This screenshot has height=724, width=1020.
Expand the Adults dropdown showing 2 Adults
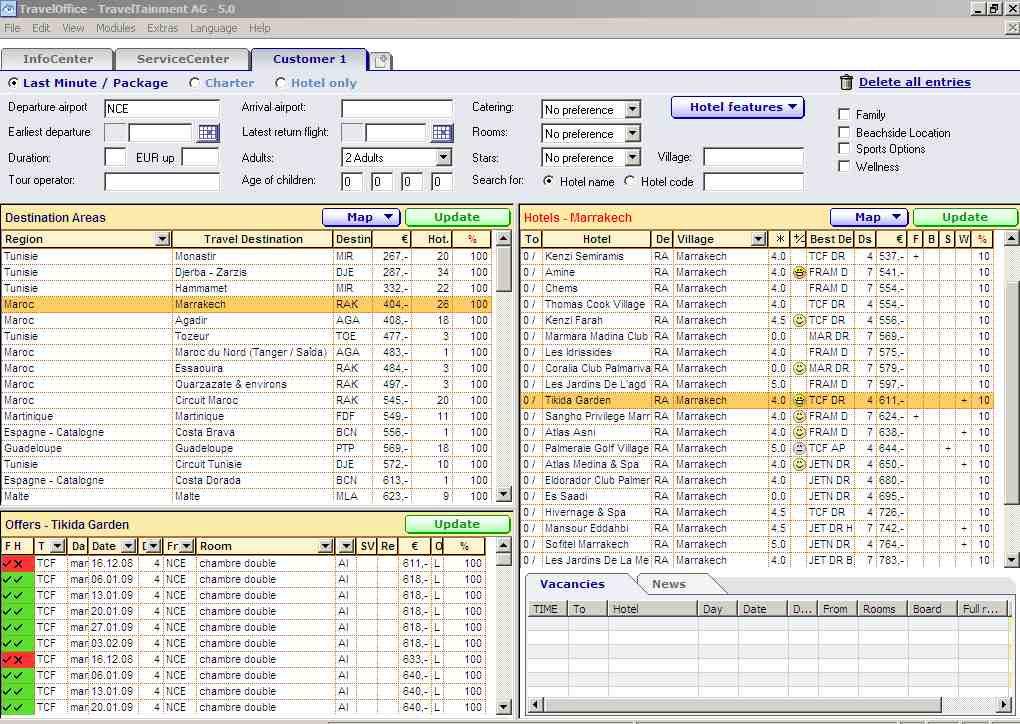444,157
